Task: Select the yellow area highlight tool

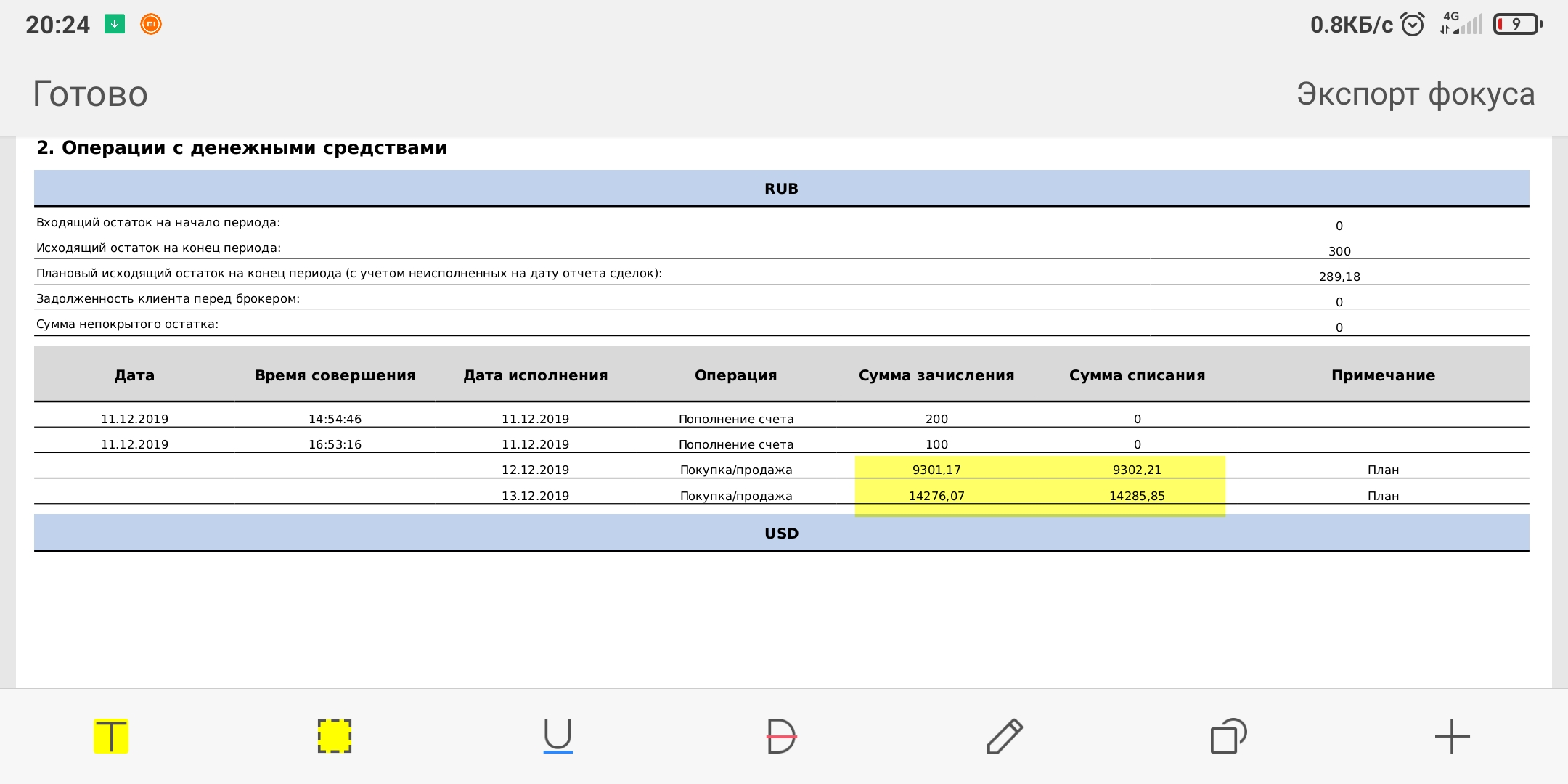Action: [335, 736]
